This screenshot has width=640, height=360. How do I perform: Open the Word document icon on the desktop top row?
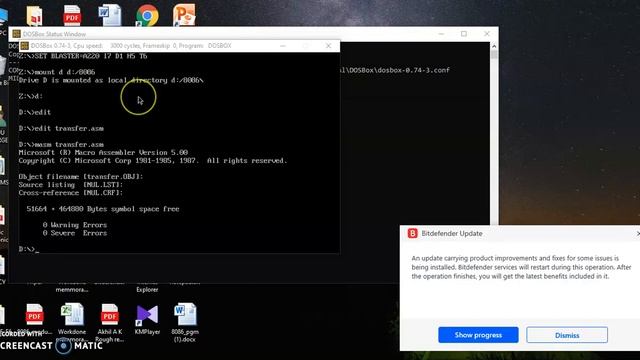click(x=109, y=15)
